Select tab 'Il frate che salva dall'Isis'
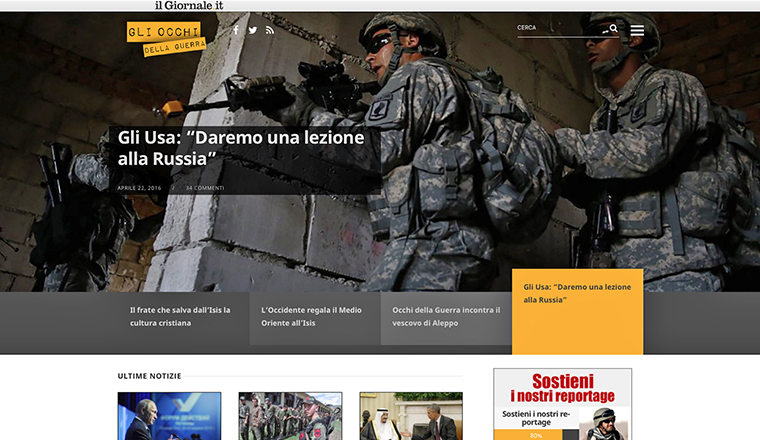Viewport: 760px width, 440px height. point(183,318)
